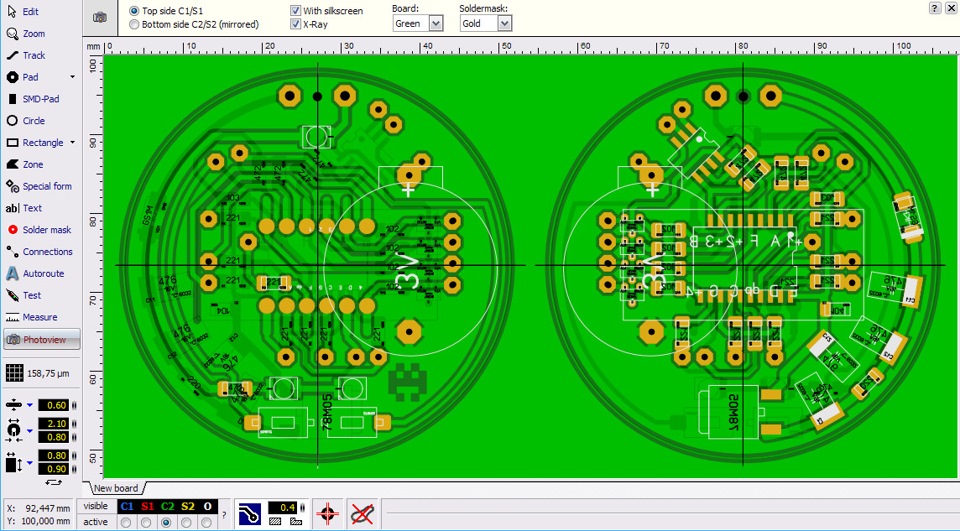Expand the Rectangle tool dropdown arrow

pos(72,143)
